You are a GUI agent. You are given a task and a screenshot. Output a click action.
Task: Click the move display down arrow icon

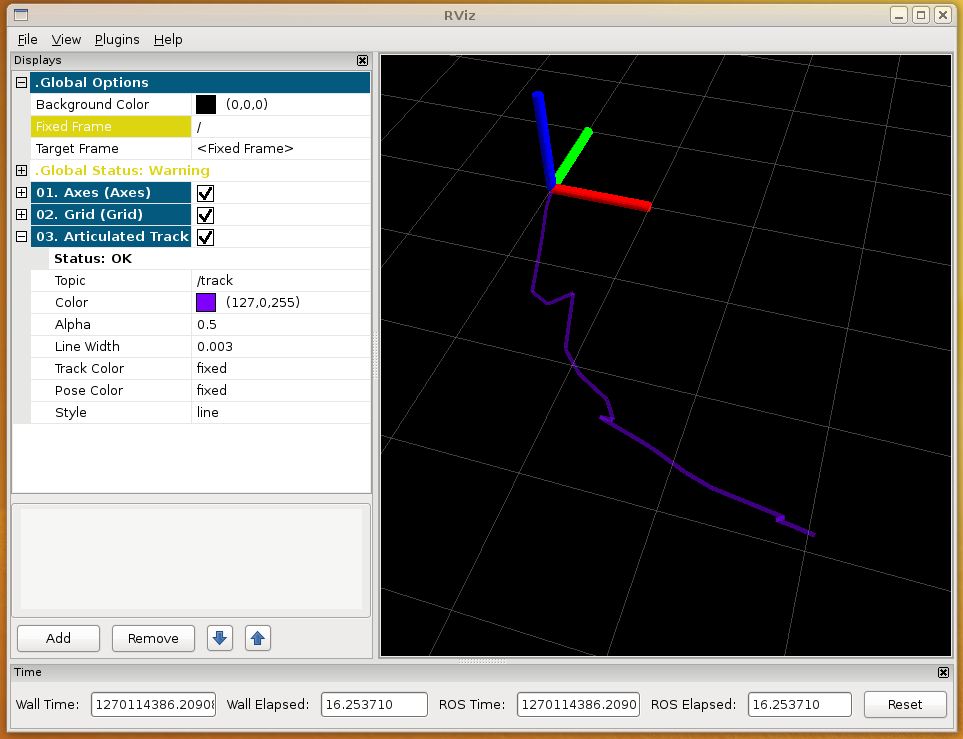click(219, 638)
